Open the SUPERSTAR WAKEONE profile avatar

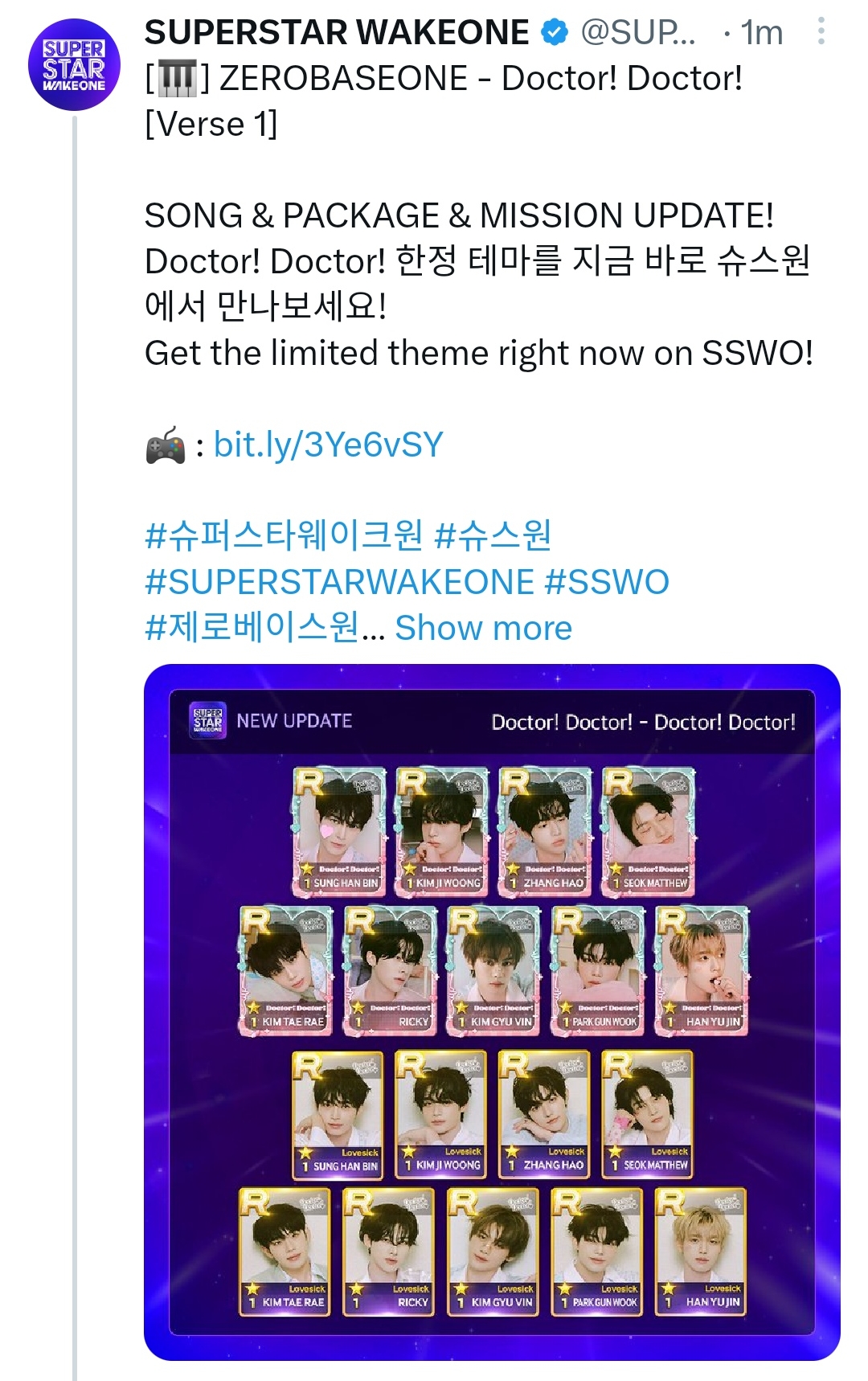[74, 64]
